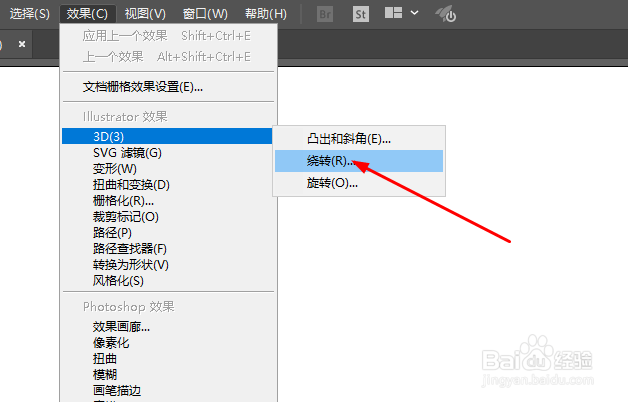628x402 pixels.
Task: Open the 像素化 submenu
Action: pyautogui.click(x=167, y=343)
